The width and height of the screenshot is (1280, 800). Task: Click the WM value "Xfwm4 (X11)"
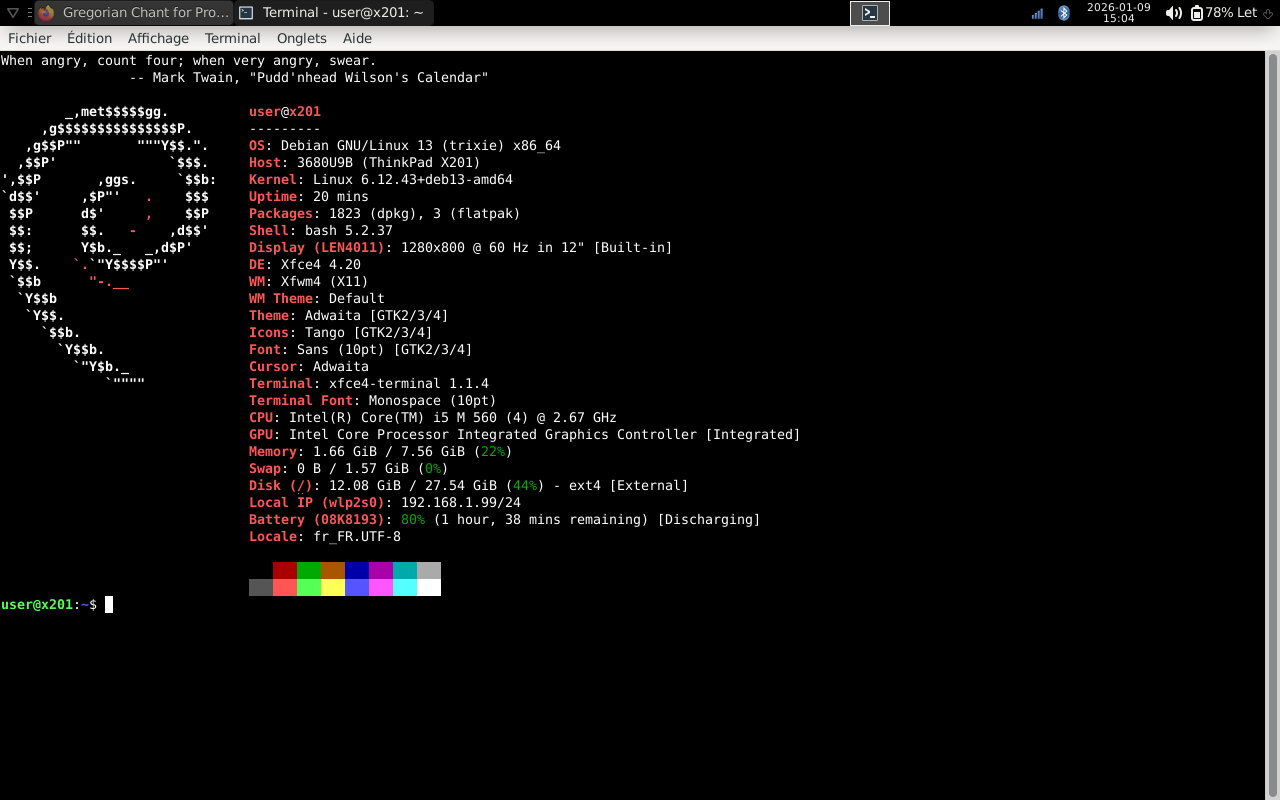(325, 282)
